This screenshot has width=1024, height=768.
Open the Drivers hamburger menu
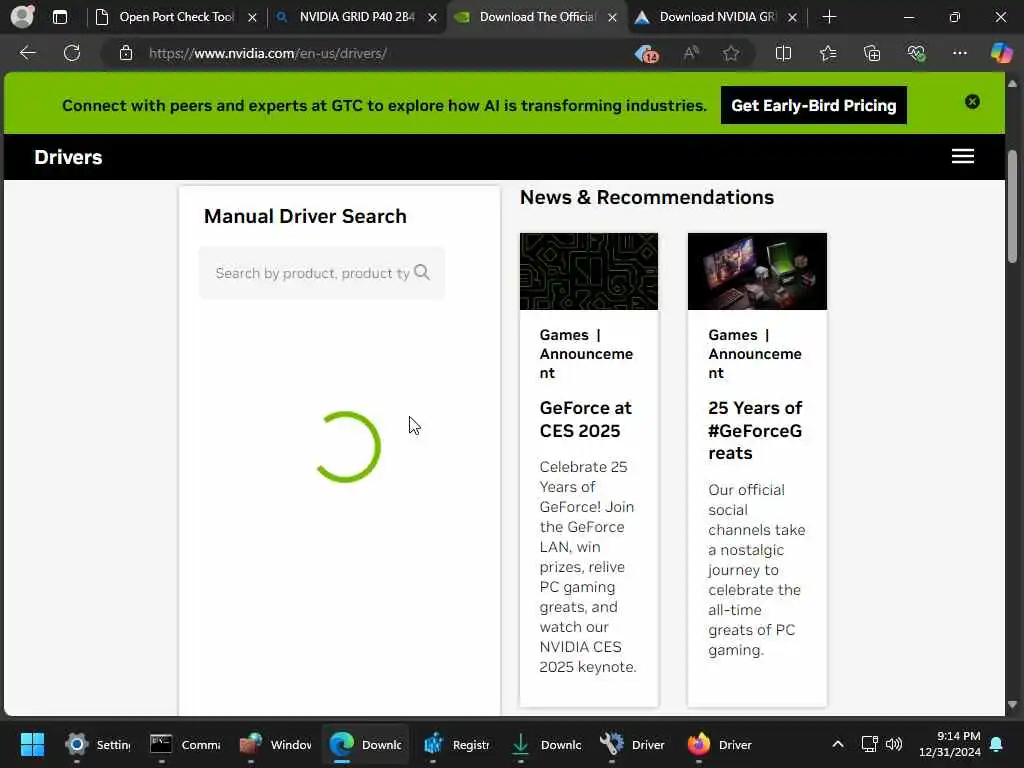963,156
